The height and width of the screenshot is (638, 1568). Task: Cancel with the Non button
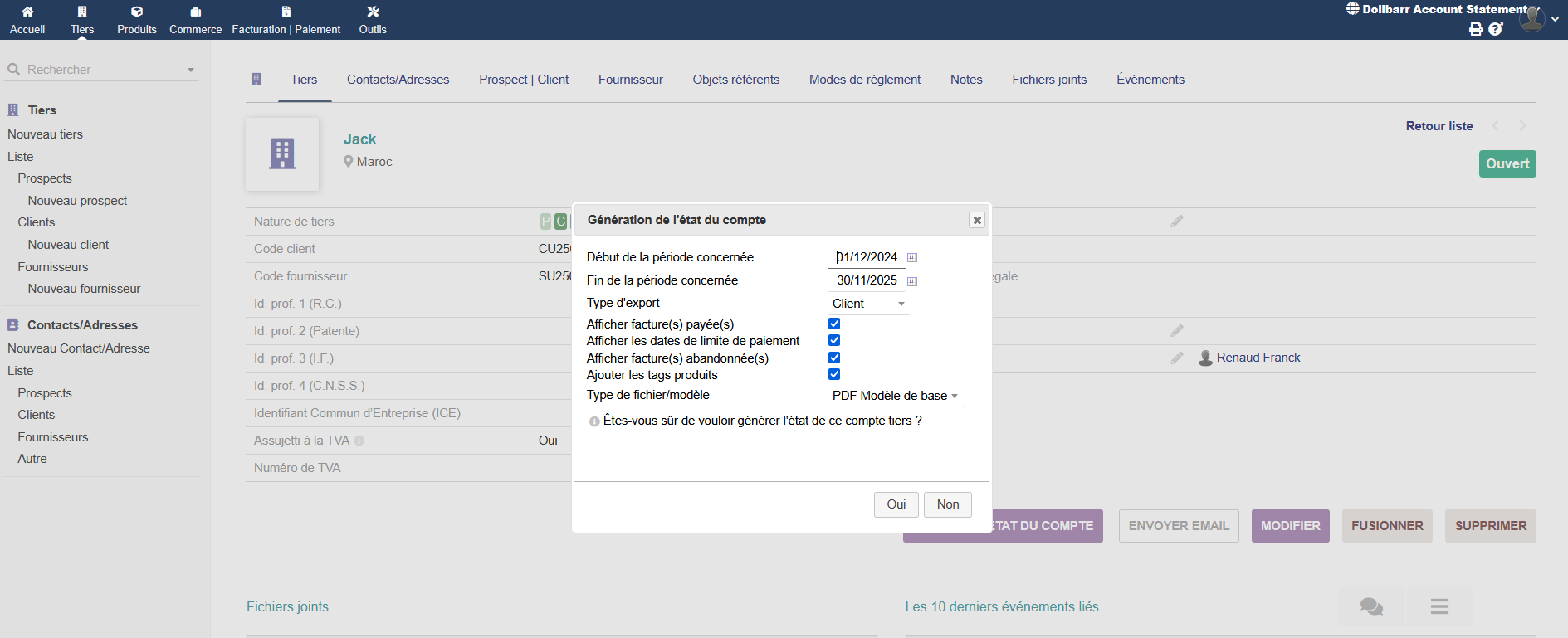947,504
